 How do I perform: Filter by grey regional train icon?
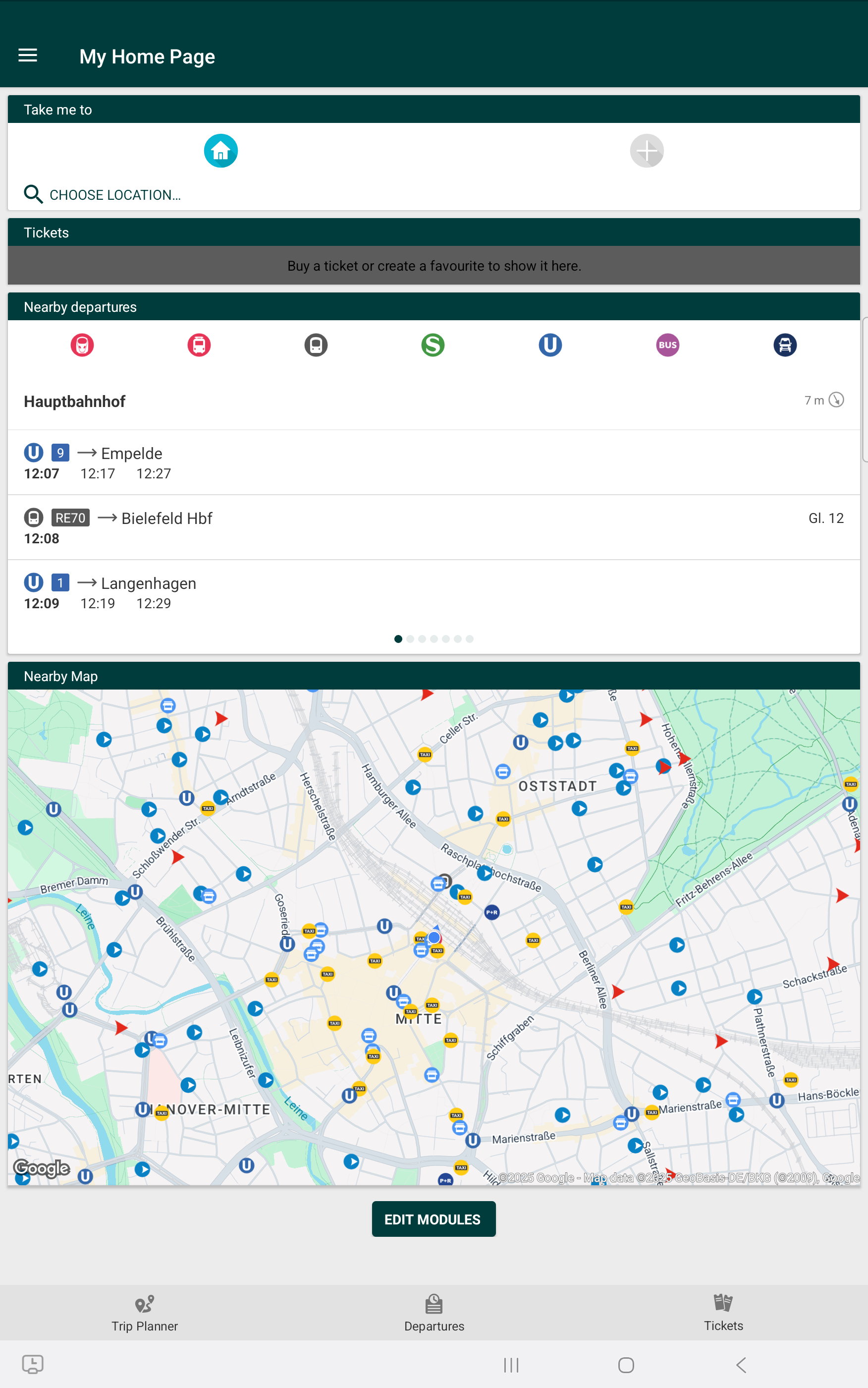tap(316, 345)
